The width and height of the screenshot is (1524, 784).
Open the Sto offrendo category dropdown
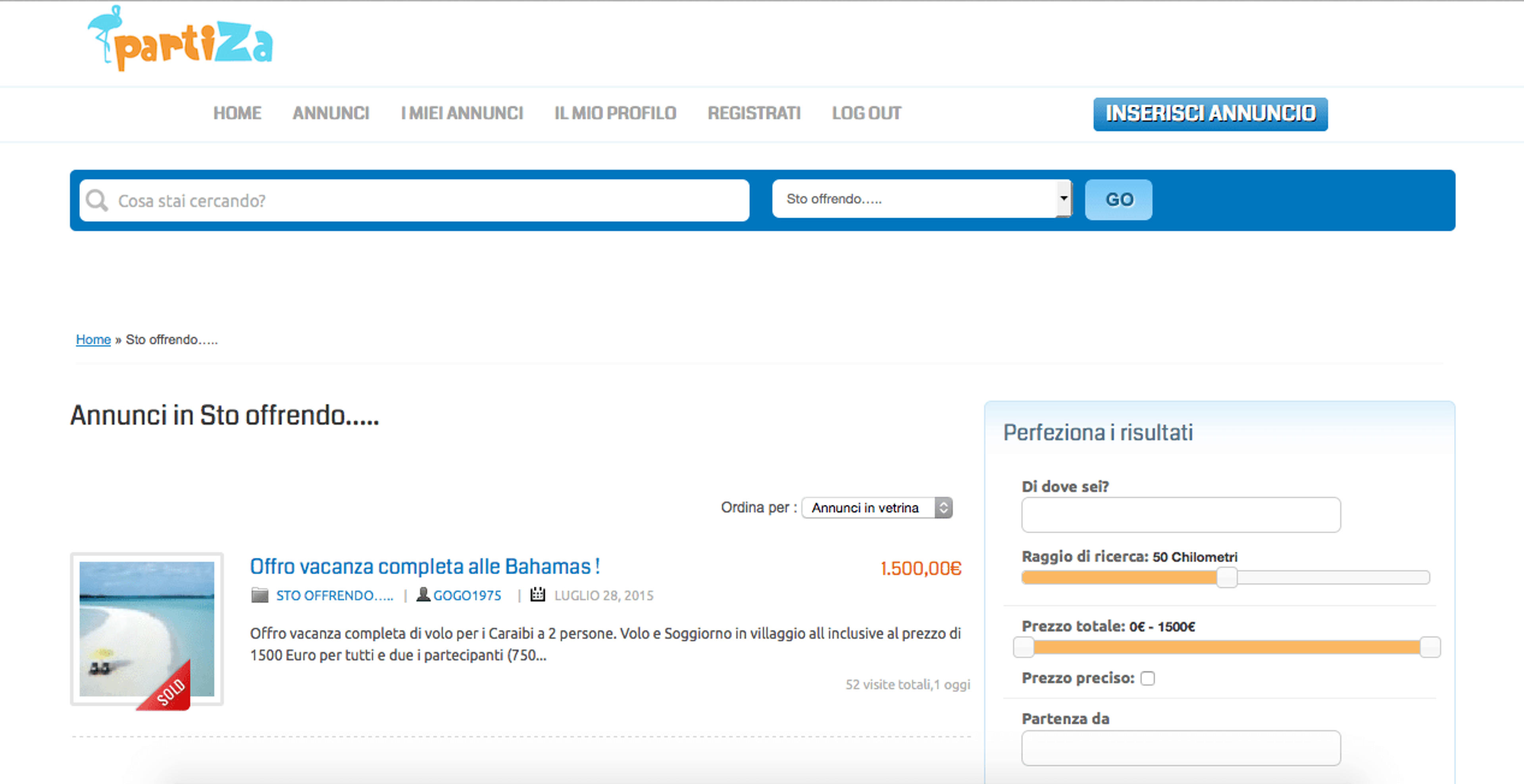[x=922, y=199]
